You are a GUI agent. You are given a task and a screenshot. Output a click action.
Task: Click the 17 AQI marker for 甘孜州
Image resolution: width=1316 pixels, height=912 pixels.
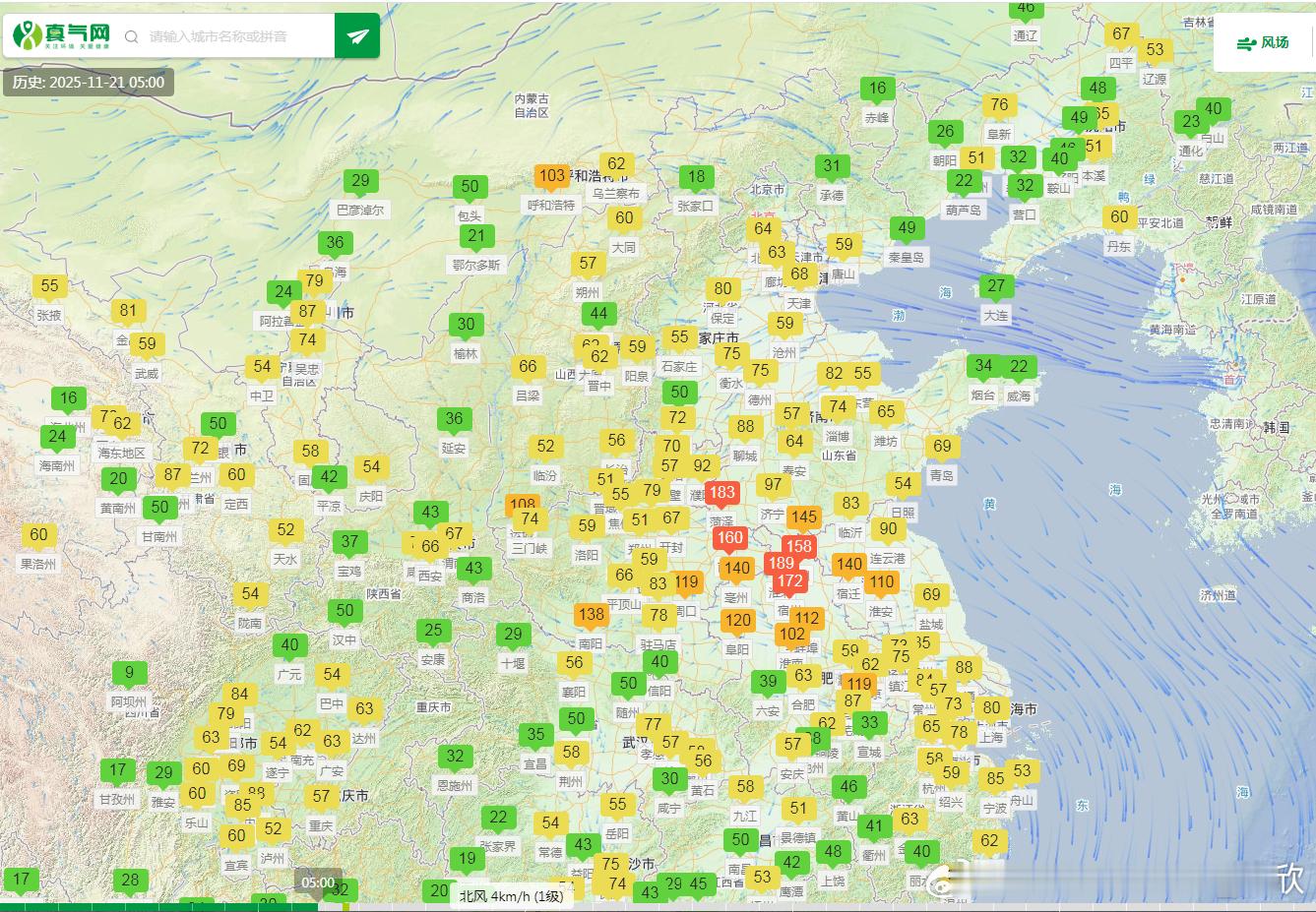(x=118, y=770)
